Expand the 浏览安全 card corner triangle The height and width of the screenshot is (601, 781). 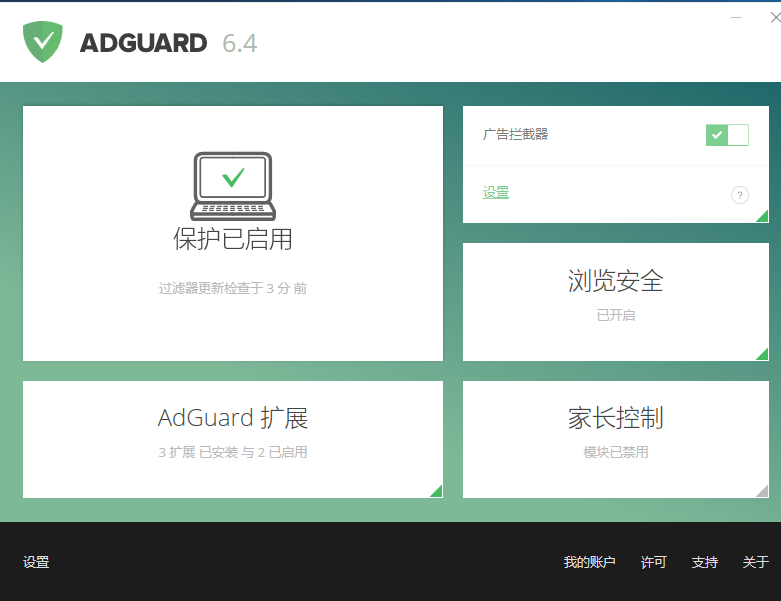[x=762, y=354]
